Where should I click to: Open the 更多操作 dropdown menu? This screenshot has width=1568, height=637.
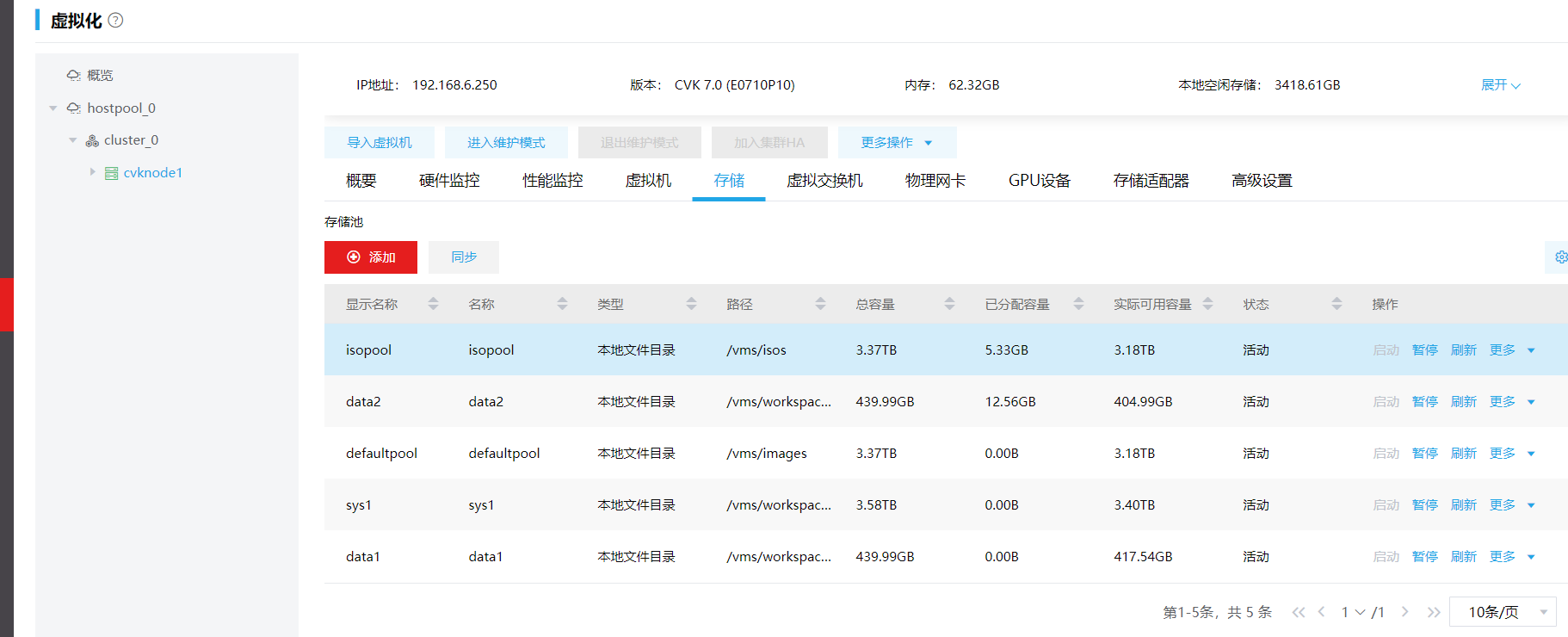click(x=897, y=143)
